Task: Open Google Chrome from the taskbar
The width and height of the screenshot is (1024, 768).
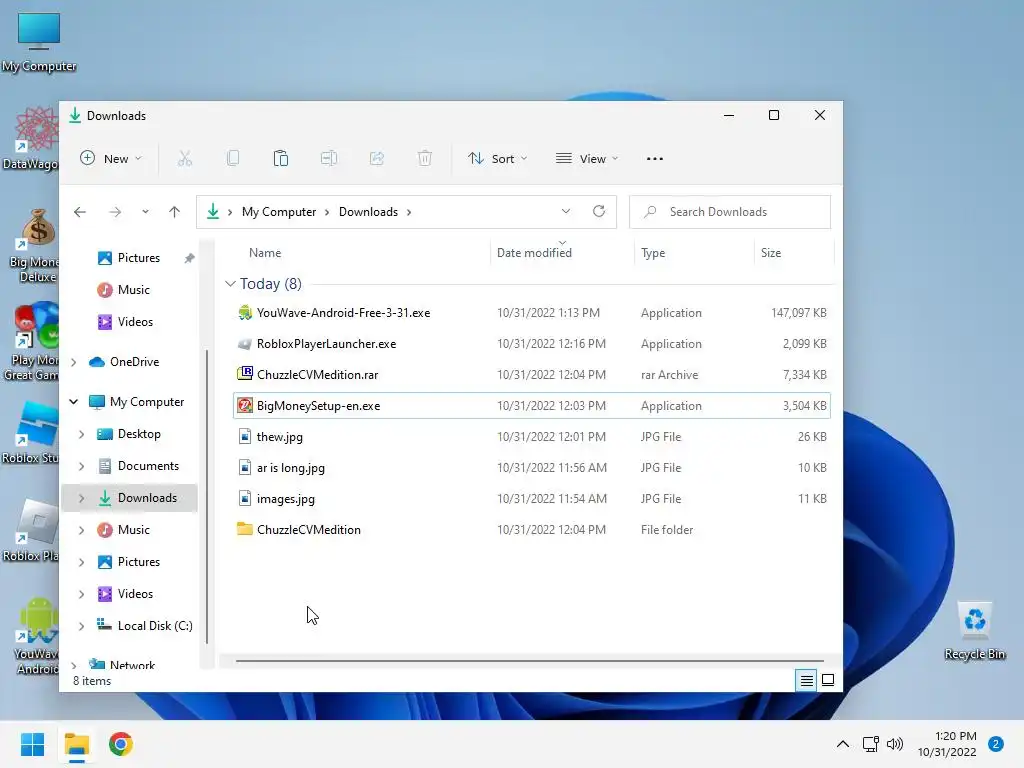Action: pos(121,744)
